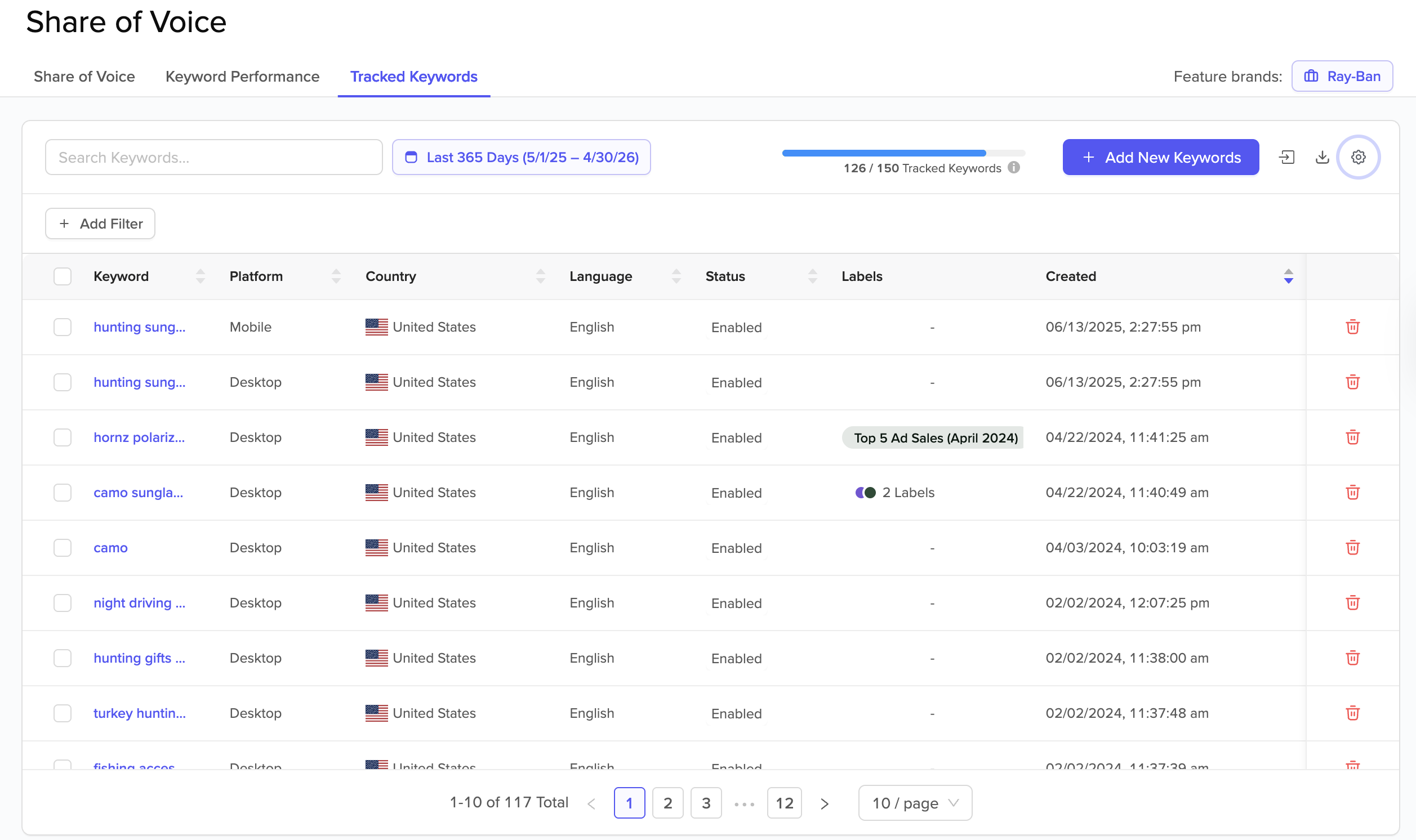
Task: Open the Last 365 Days date picker
Action: coord(521,157)
